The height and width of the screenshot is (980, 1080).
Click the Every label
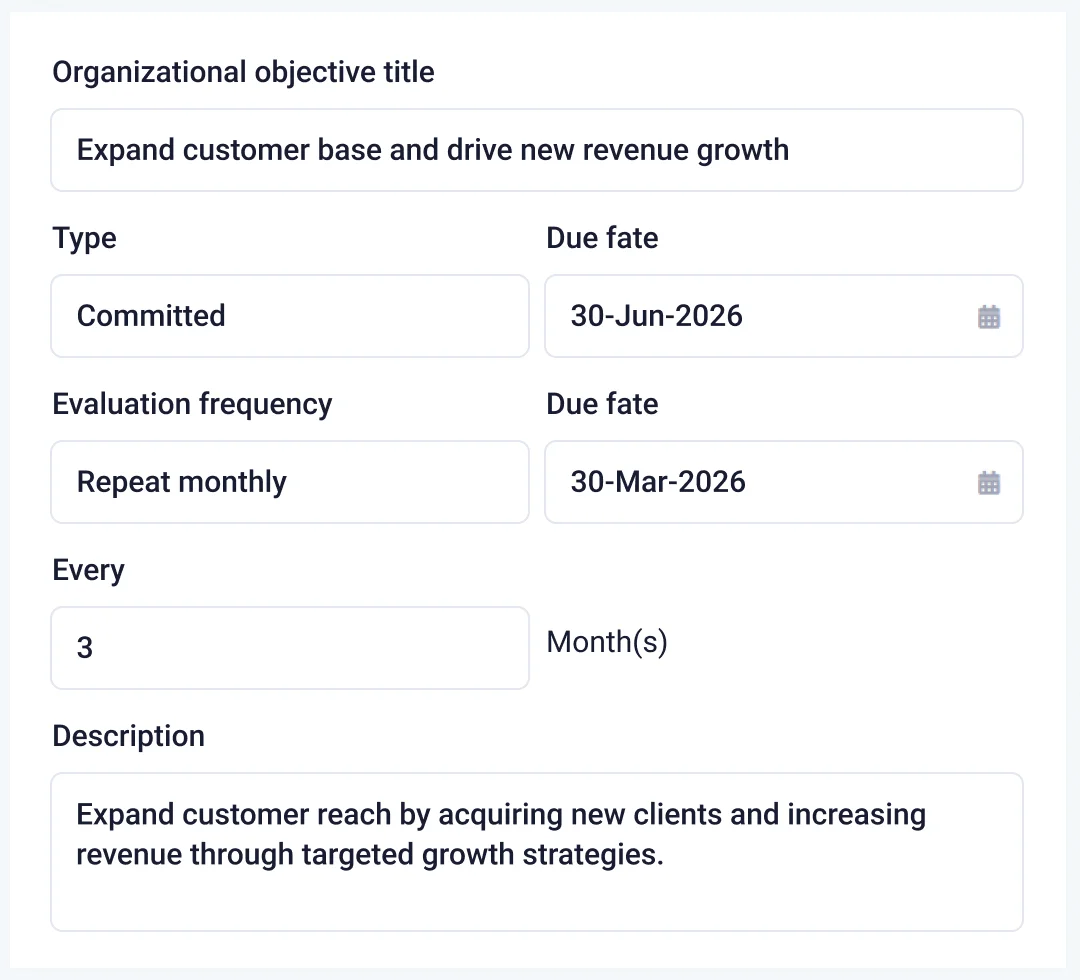point(88,570)
